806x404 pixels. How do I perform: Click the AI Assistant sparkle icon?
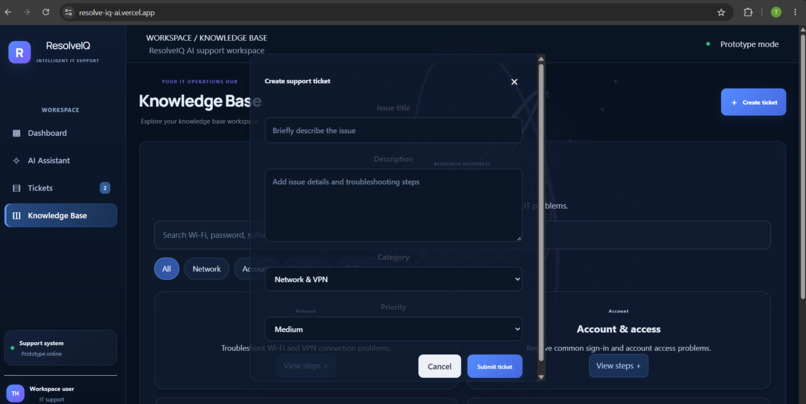click(x=16, y=160)
